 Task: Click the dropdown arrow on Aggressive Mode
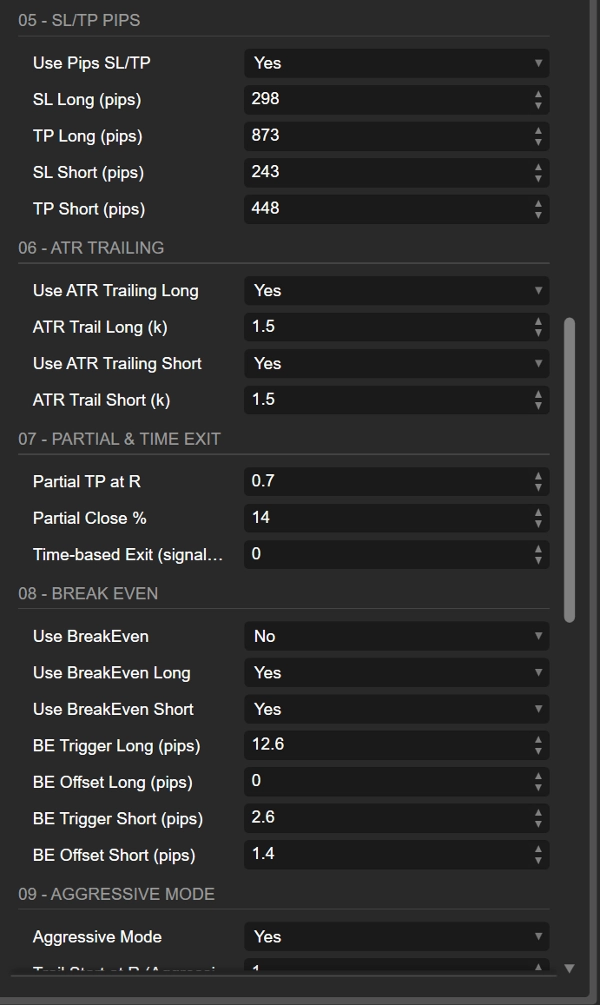(536, 937)
